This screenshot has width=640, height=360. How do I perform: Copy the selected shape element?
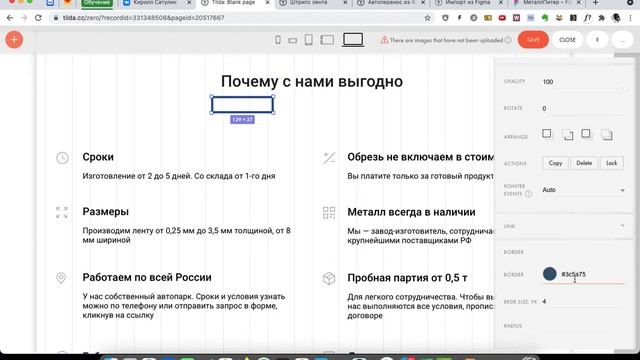pyautogui.click(x=555, y=163)
